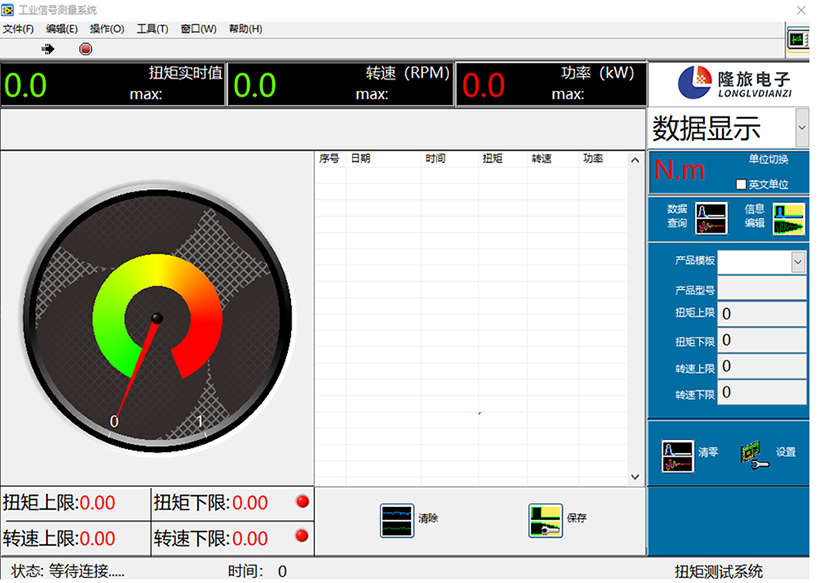Click the 清除 clear icon

pos(397,520)
